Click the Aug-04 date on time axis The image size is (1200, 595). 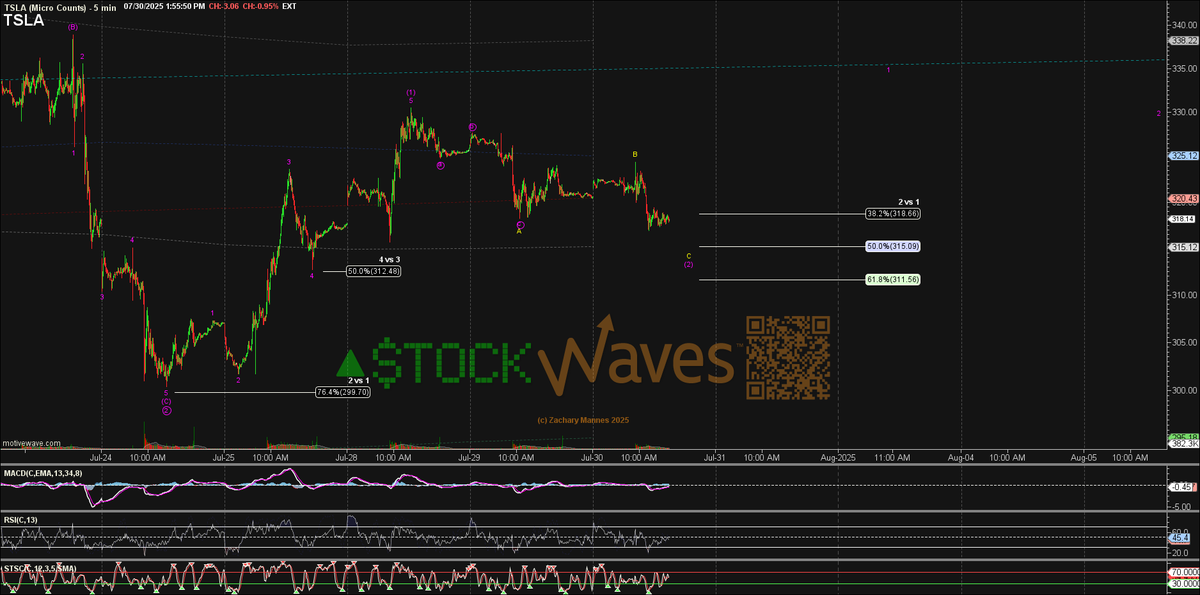click(x=961, y=457)
